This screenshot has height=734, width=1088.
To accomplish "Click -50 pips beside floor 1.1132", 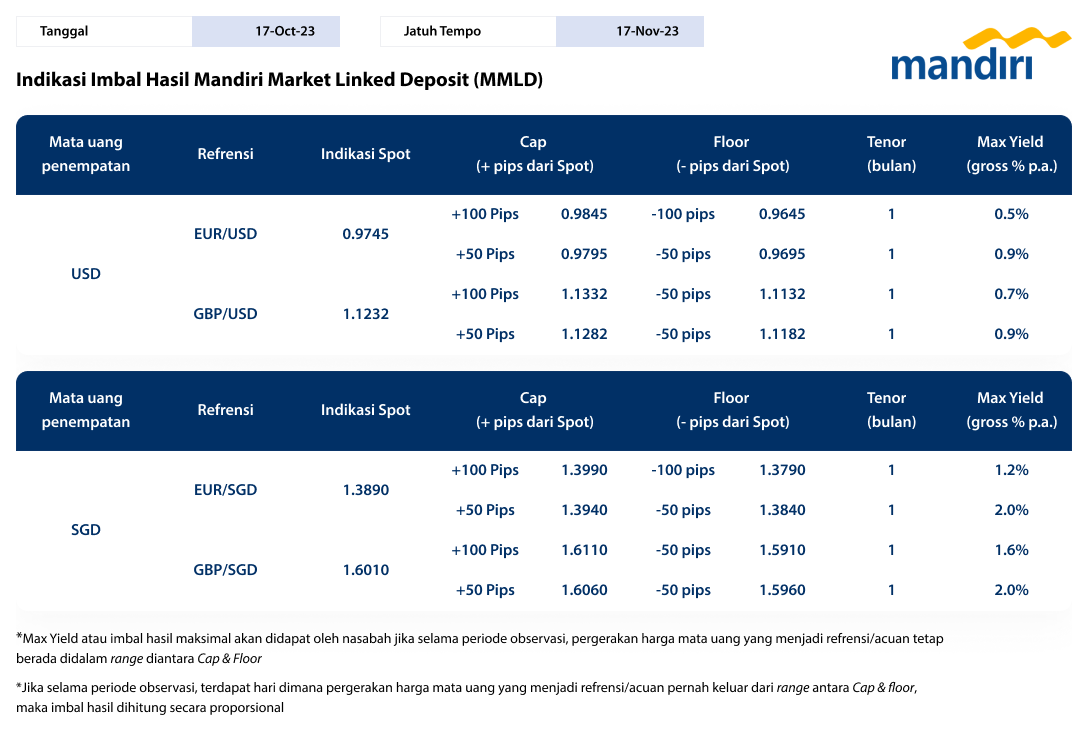I will [x=683, y=295].
